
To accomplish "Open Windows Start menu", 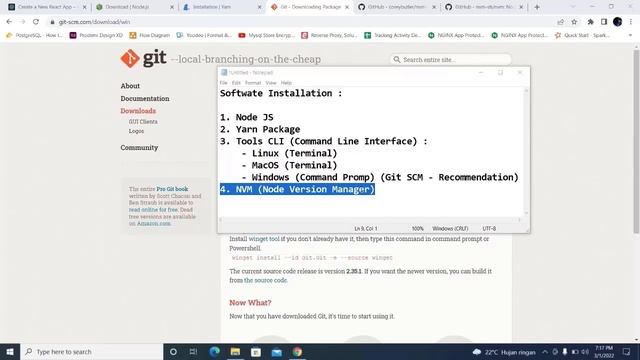I will [x=10, y=351].
